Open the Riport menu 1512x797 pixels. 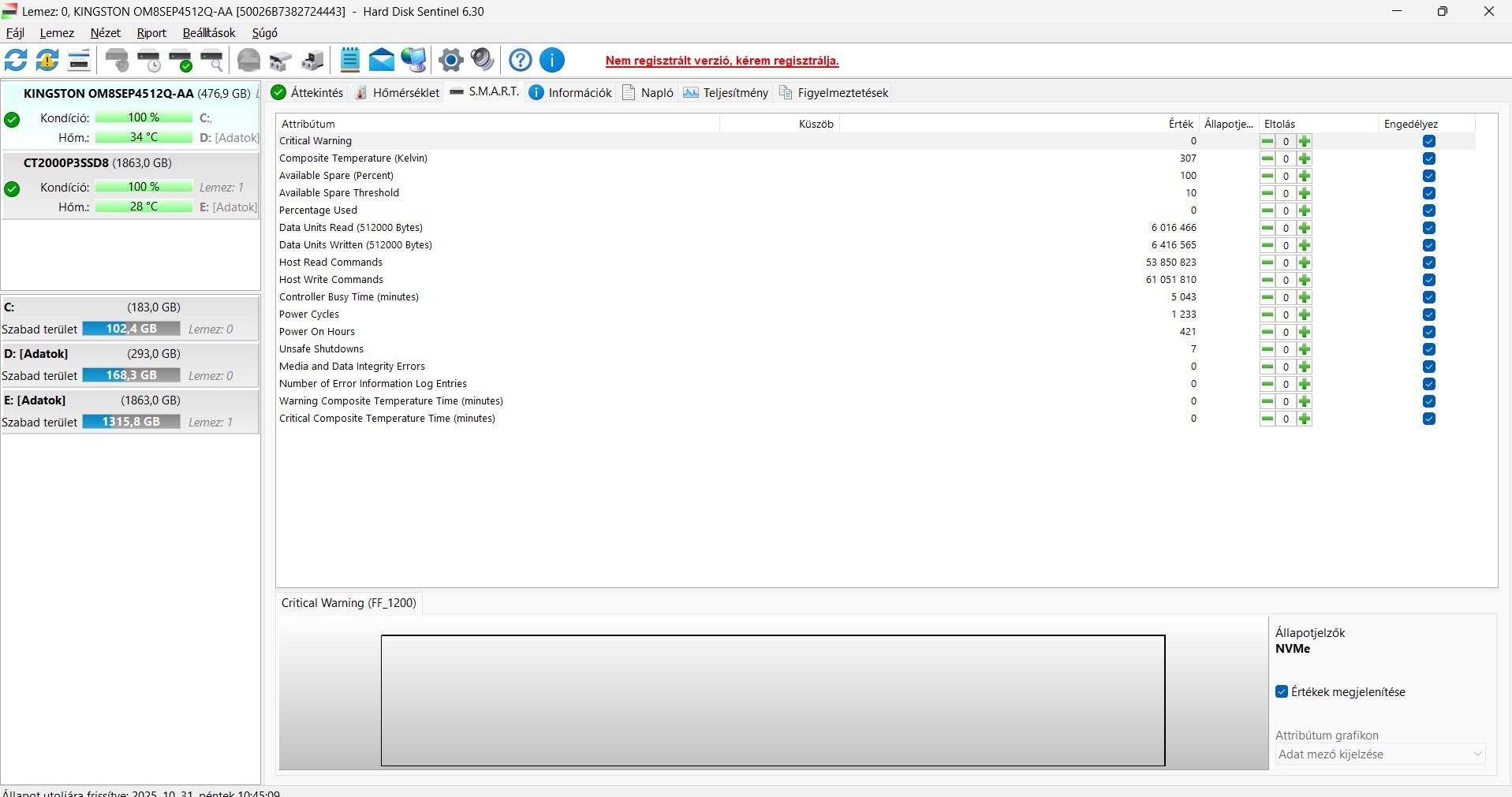point(151,33)
